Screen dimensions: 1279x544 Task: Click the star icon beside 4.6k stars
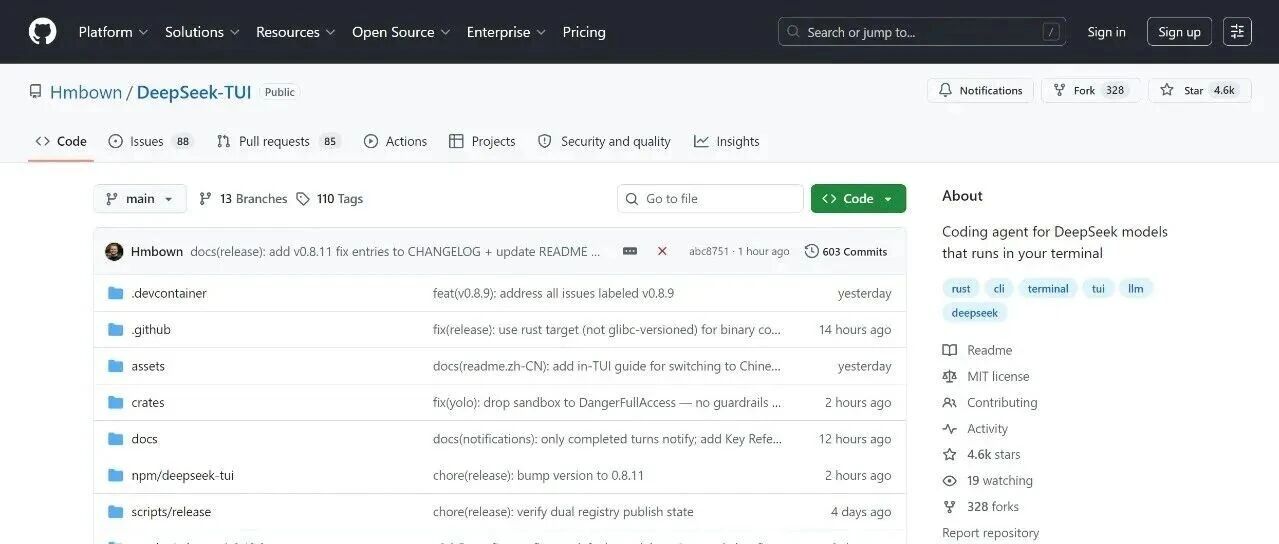[949, 454]
